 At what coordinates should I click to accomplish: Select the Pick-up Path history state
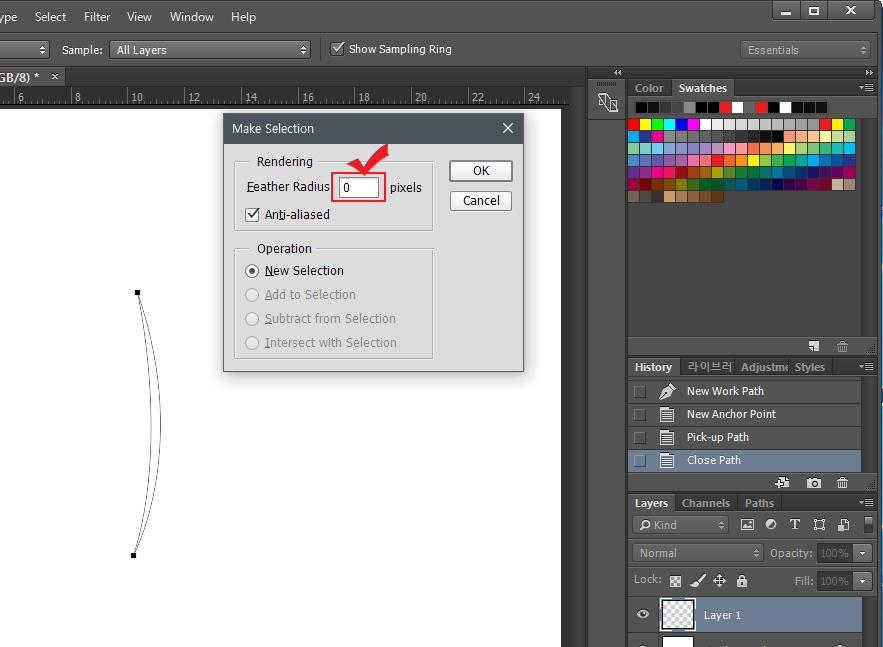(744, 438)
